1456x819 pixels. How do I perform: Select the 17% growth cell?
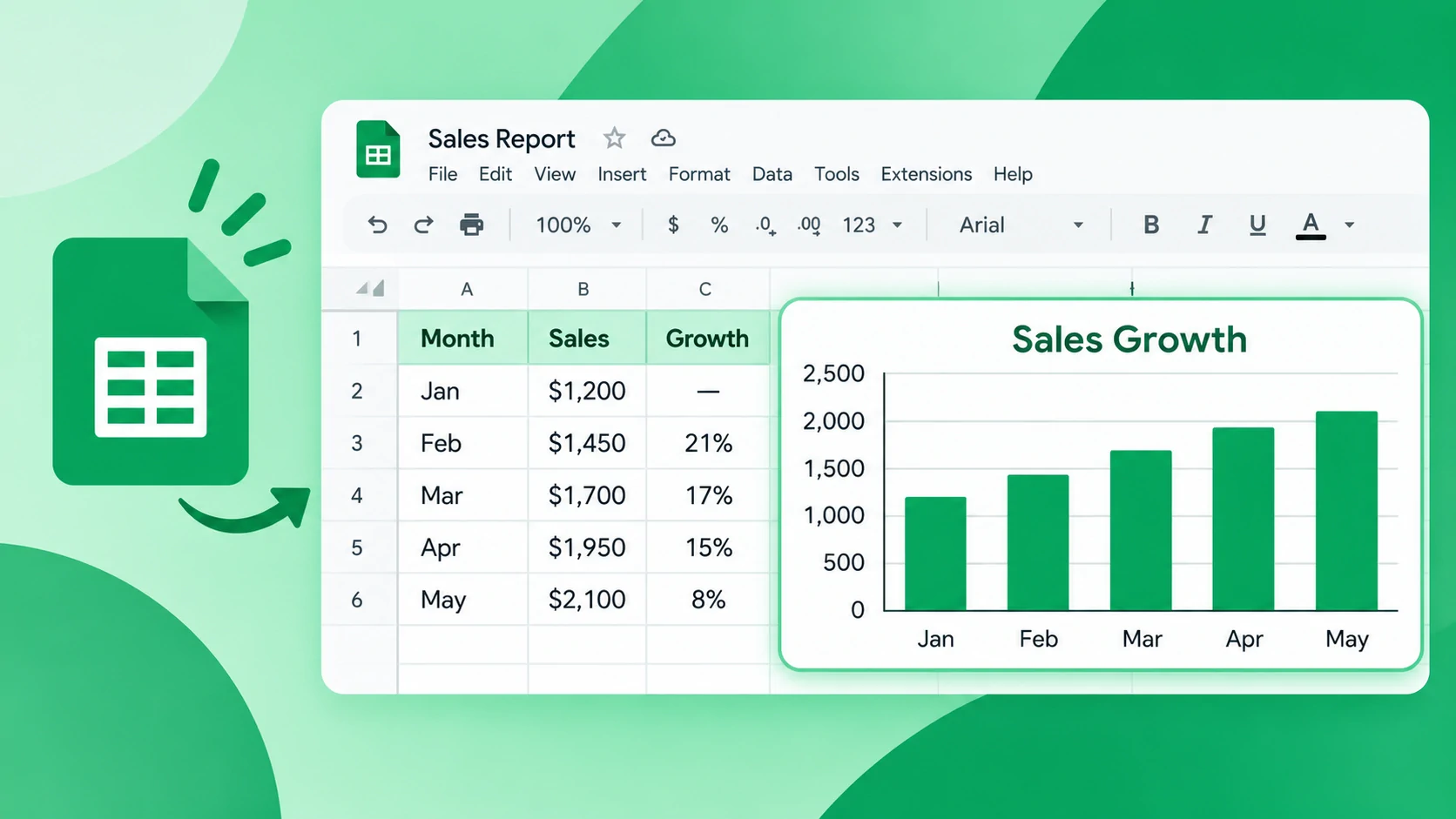point(708,495)
